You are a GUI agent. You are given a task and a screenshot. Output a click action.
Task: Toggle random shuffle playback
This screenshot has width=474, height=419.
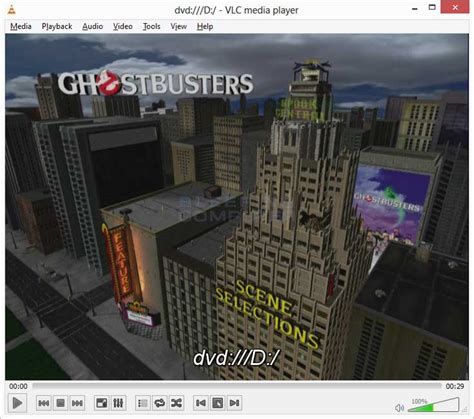tap(176, 403)
